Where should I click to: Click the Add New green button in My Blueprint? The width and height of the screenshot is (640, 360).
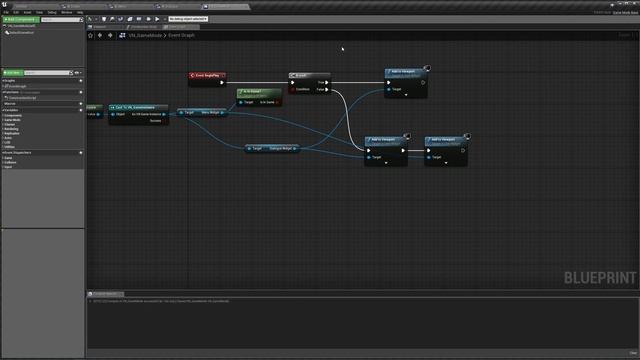13,73
